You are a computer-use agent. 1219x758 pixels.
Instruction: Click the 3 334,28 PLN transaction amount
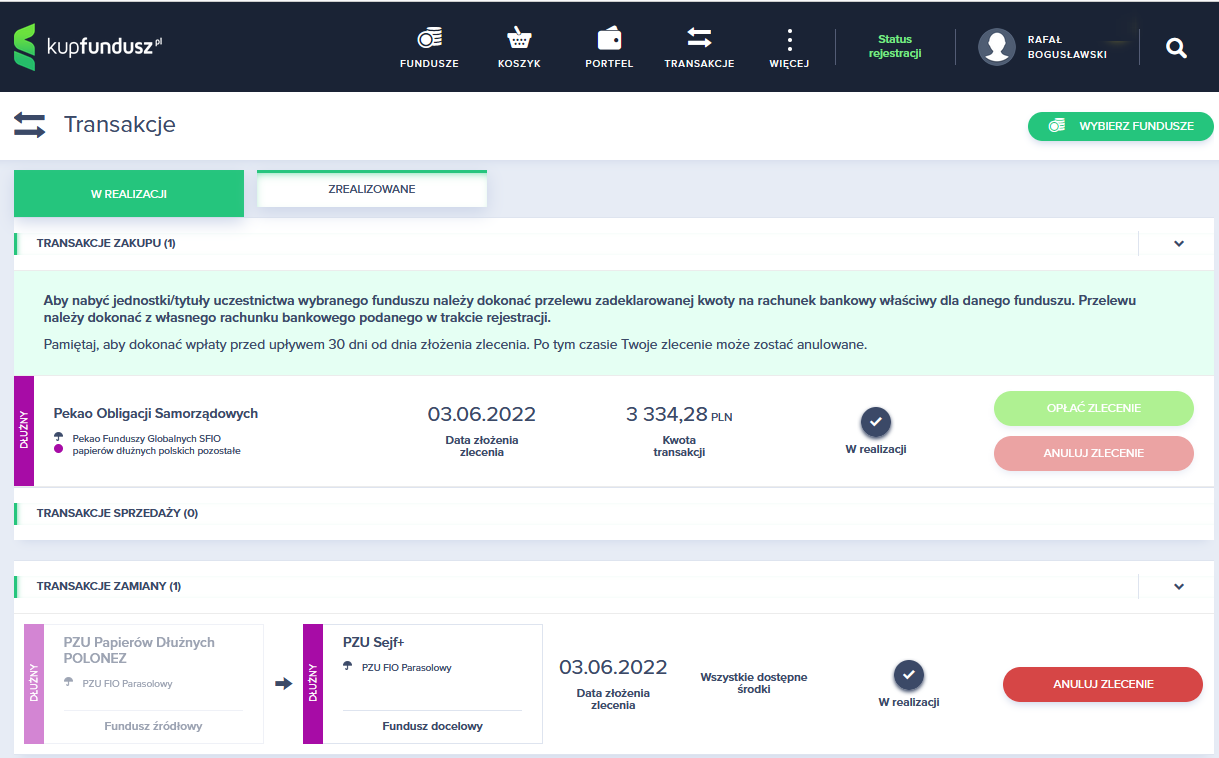point(680,414)
